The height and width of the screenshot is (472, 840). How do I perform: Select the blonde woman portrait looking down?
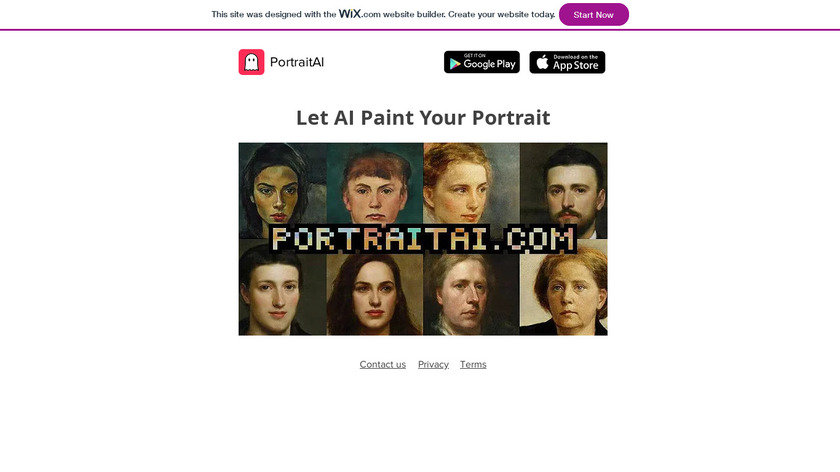click(471, 183)
